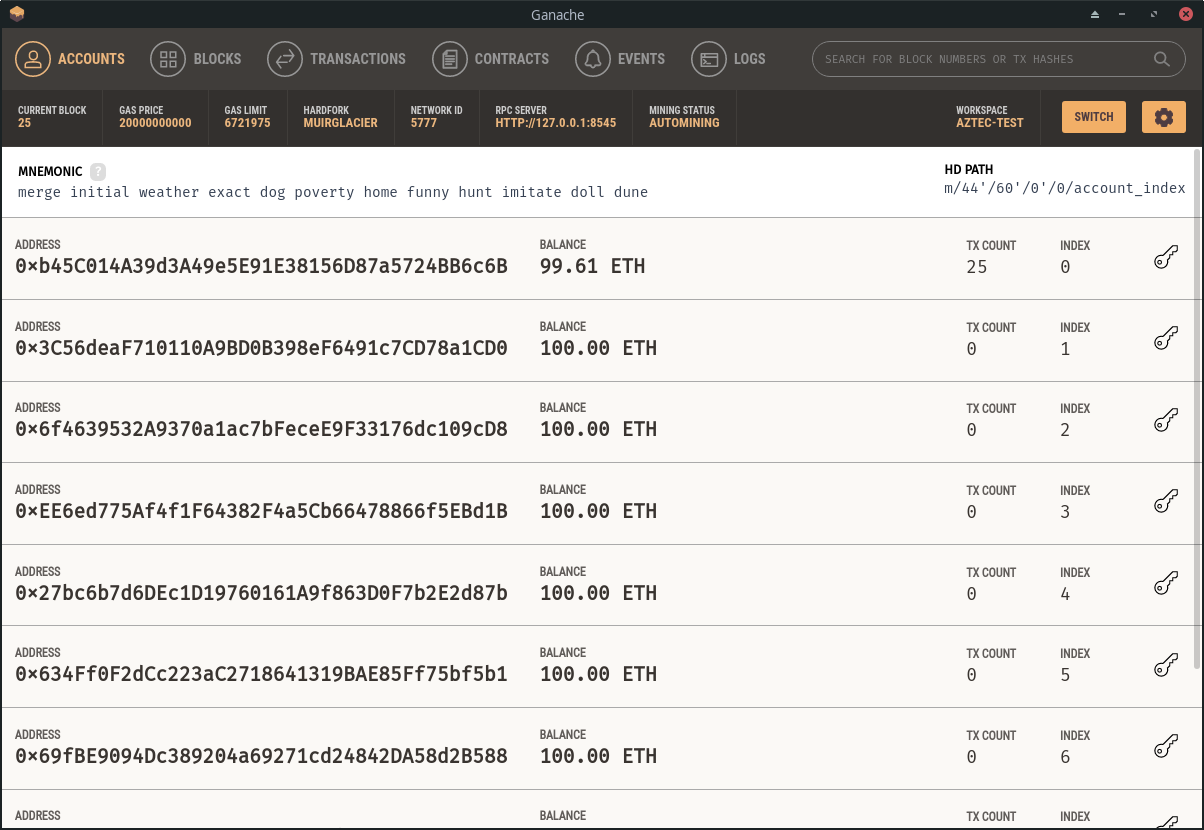The height and width of the screenshot is (830, 1204).
Task: Click the RPC server HTTP://127.0.0.1:8545
Action: point(556,123)
